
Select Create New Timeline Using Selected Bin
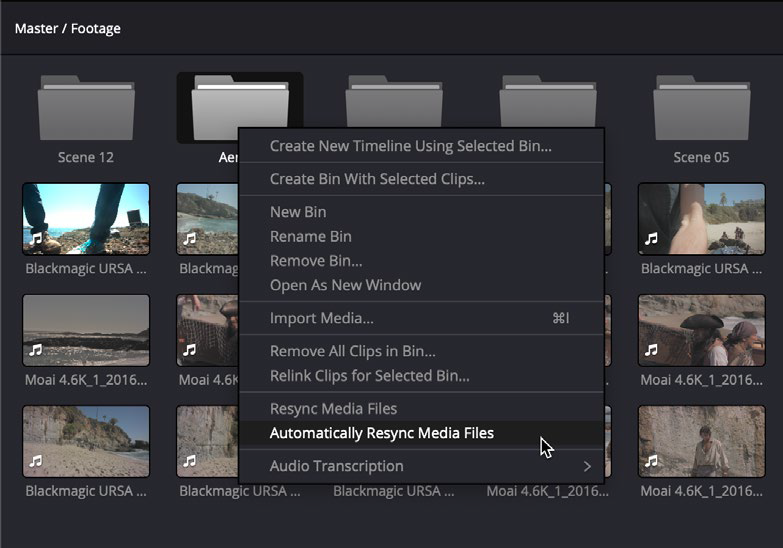point(410,146)
